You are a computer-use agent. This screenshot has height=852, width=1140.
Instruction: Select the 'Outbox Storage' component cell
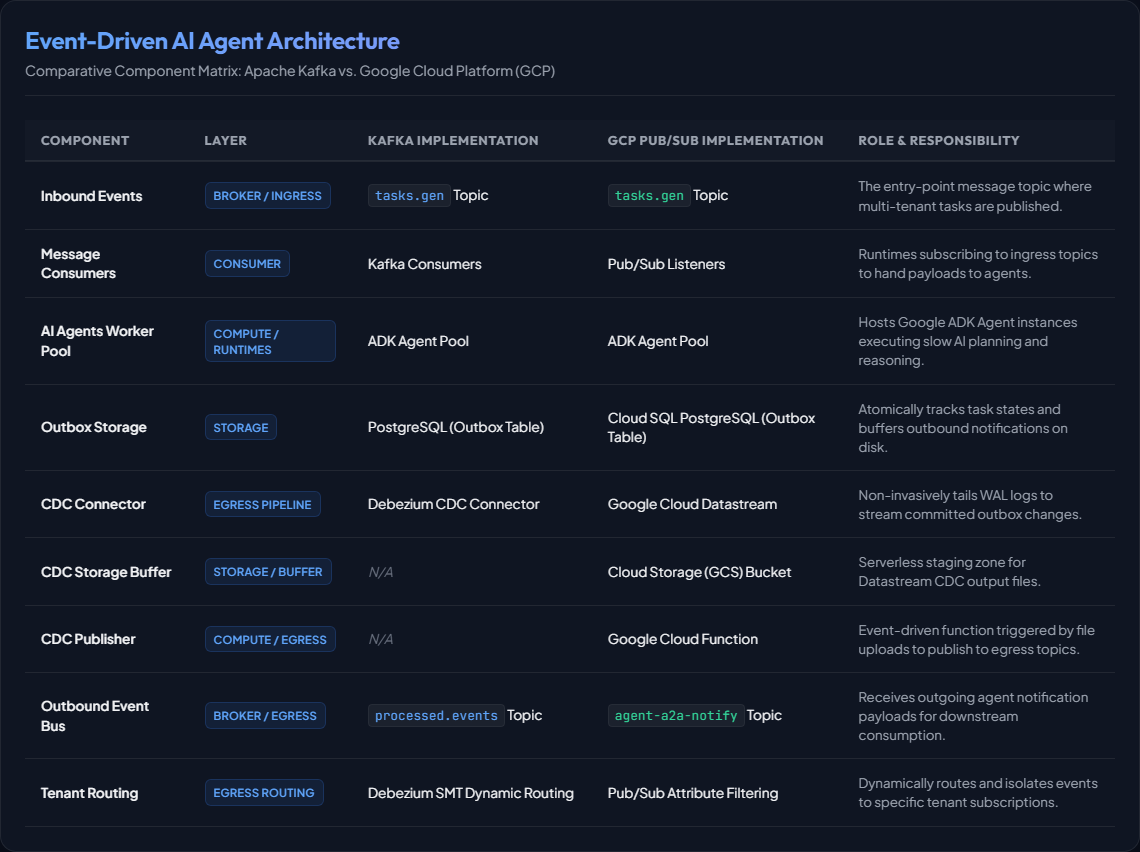coord(94,427)
